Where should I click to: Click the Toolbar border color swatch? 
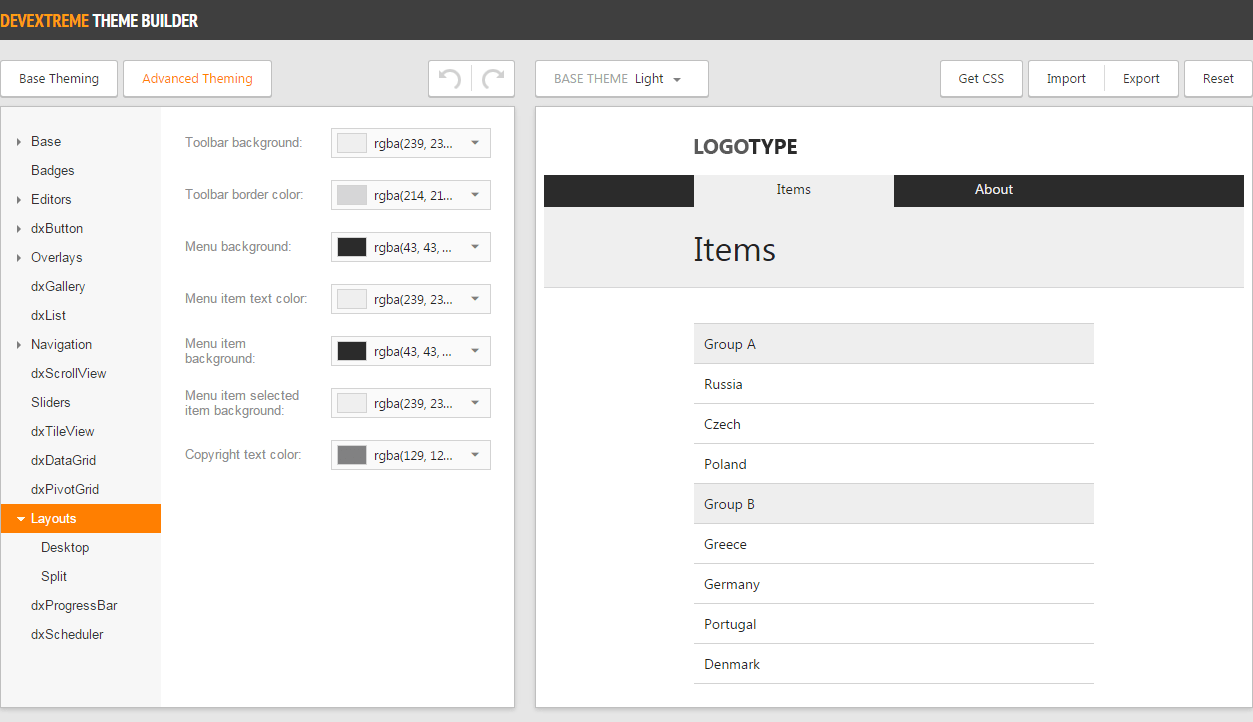[x=352, y=195]
